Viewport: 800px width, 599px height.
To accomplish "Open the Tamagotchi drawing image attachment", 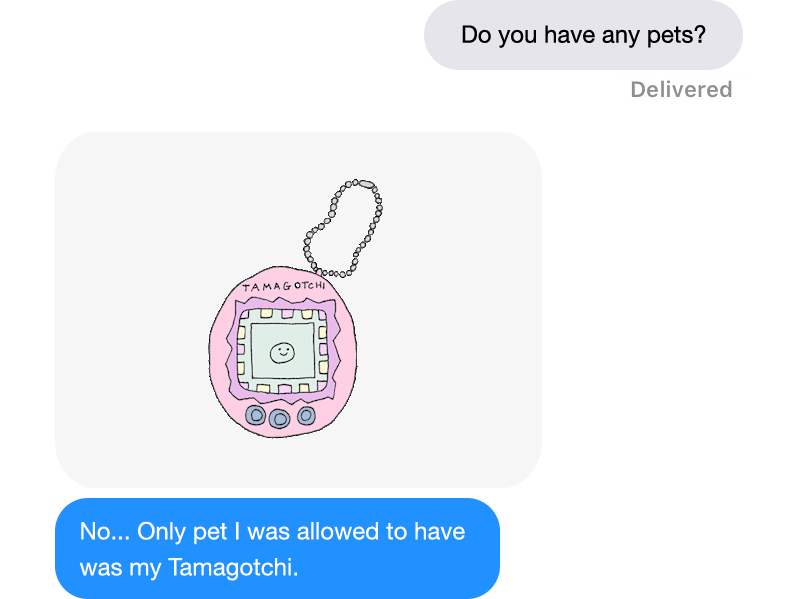I will (298, 310).
